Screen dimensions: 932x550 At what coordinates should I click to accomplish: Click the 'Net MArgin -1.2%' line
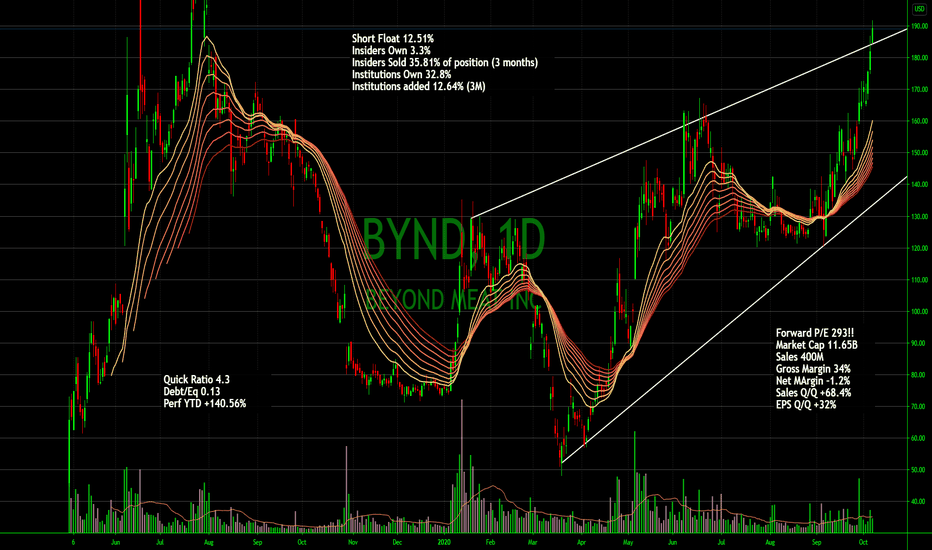tap(813, 381)
